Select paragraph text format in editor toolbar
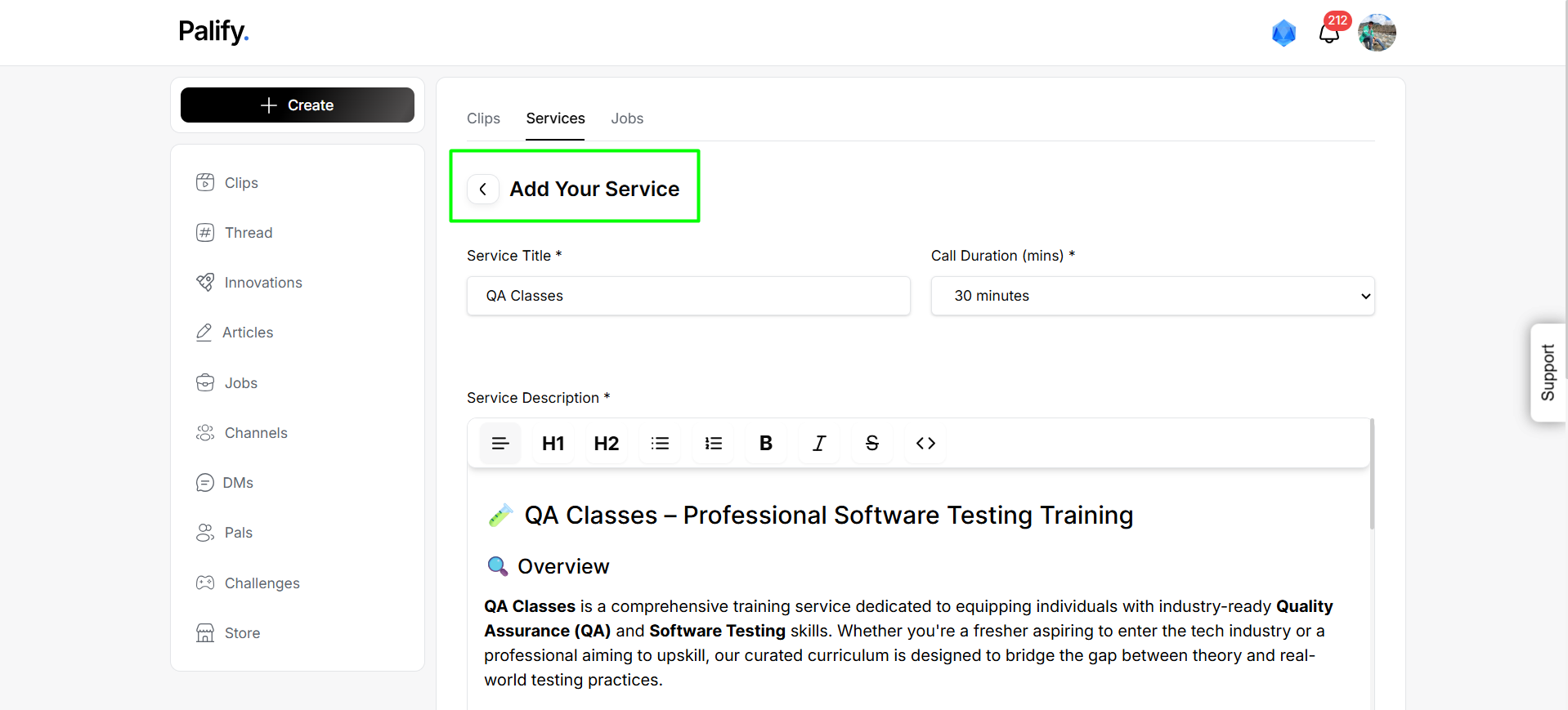This screenshot has height=710, width=1568. (x=500, y=444)
